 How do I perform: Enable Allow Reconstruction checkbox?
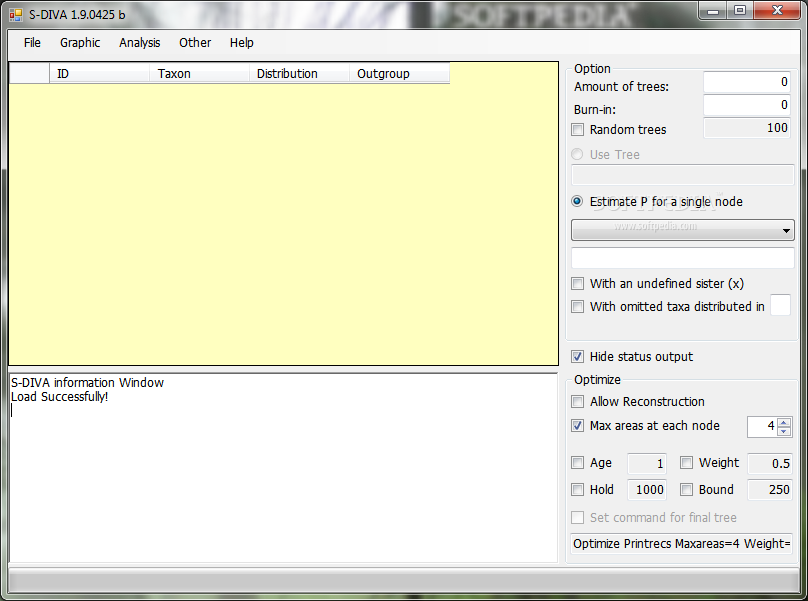click(578, 402)
